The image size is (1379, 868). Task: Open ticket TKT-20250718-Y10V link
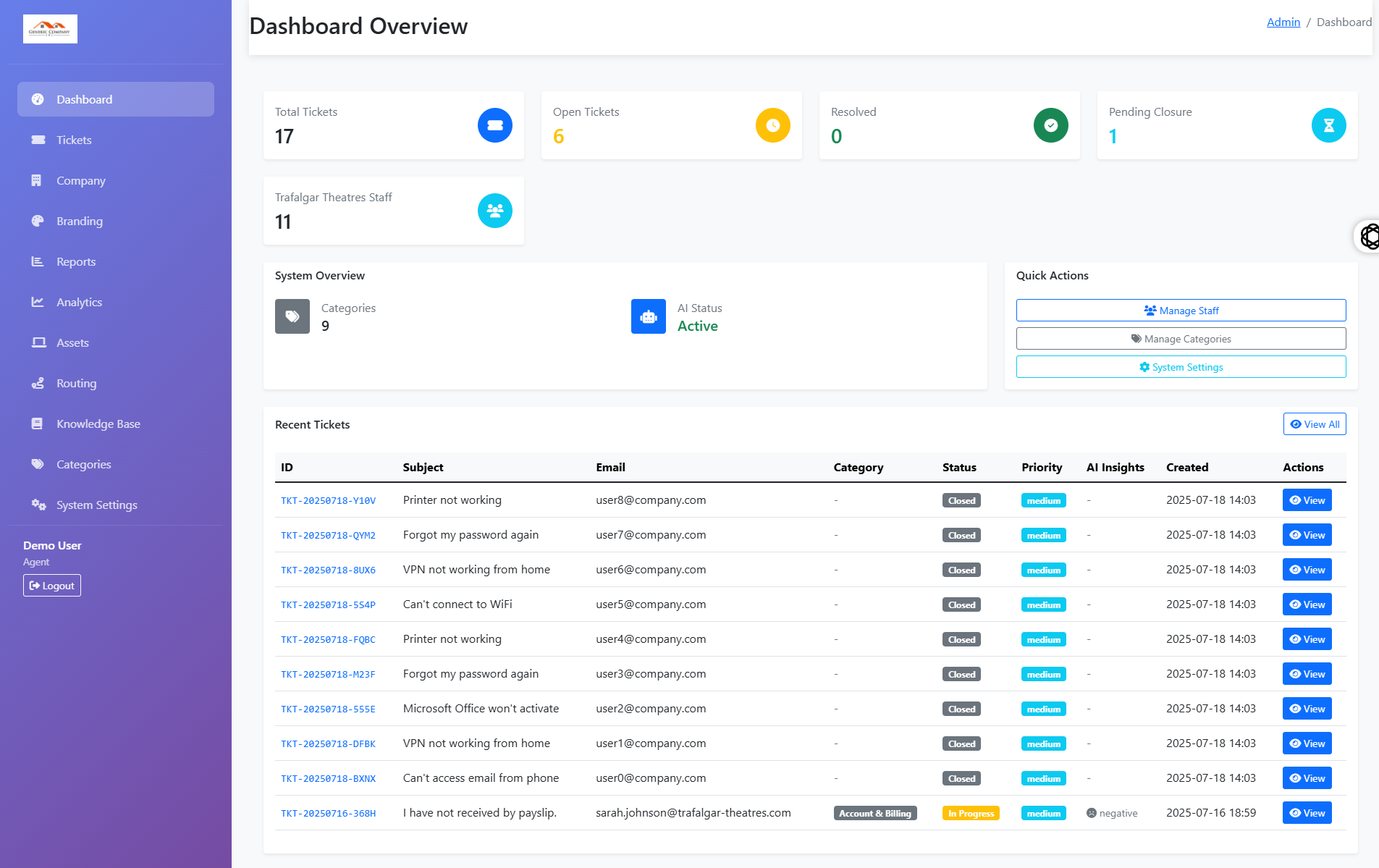point(328,500)
